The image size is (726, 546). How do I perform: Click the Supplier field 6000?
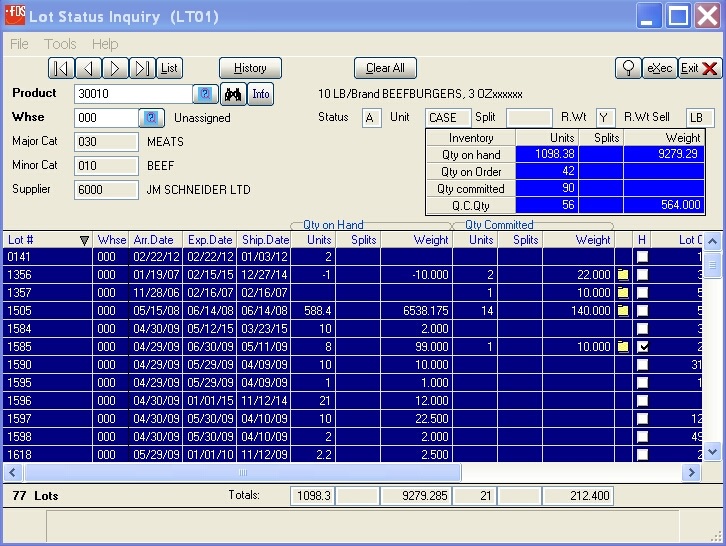click(106, 190)
